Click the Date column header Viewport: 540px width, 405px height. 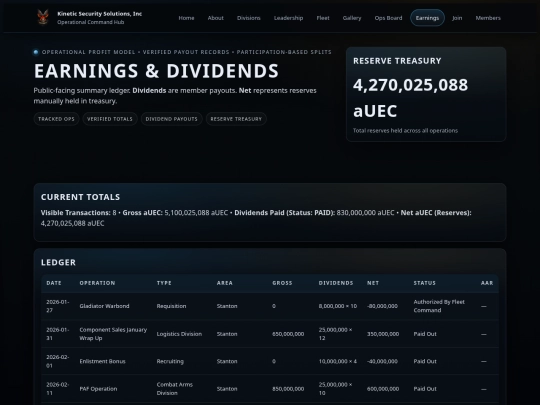(54, 283)
